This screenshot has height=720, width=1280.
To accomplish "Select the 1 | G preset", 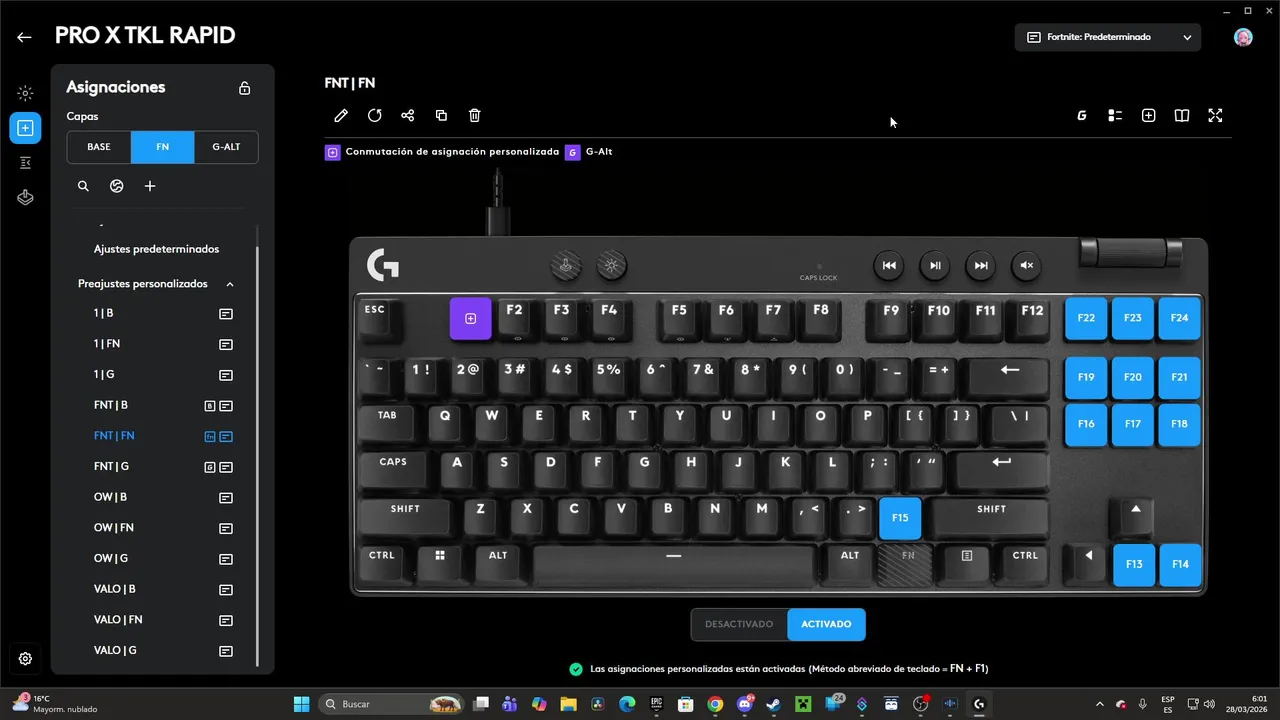I will click(x=104, y=375).
